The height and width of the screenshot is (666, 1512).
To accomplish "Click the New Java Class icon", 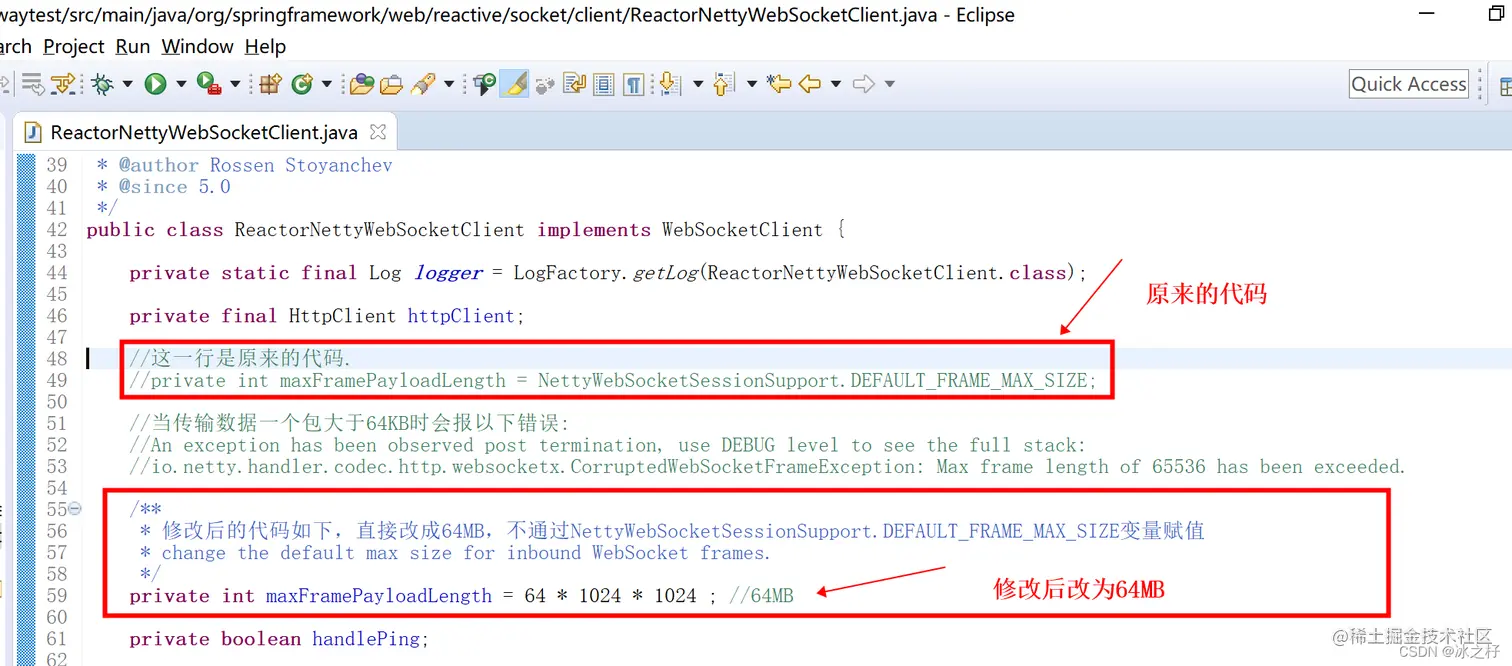I will pos(302,84).
